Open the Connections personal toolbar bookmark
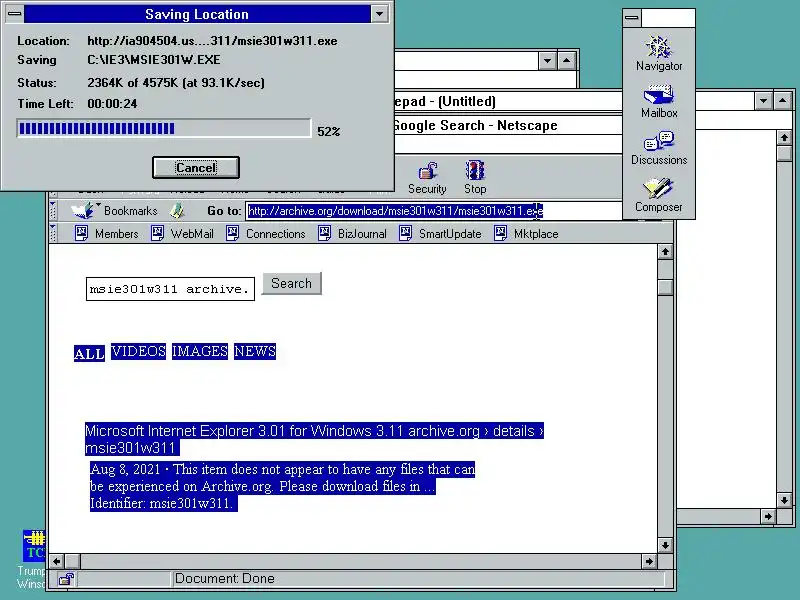Screen dimensions: 800x600 click(265, 234)
